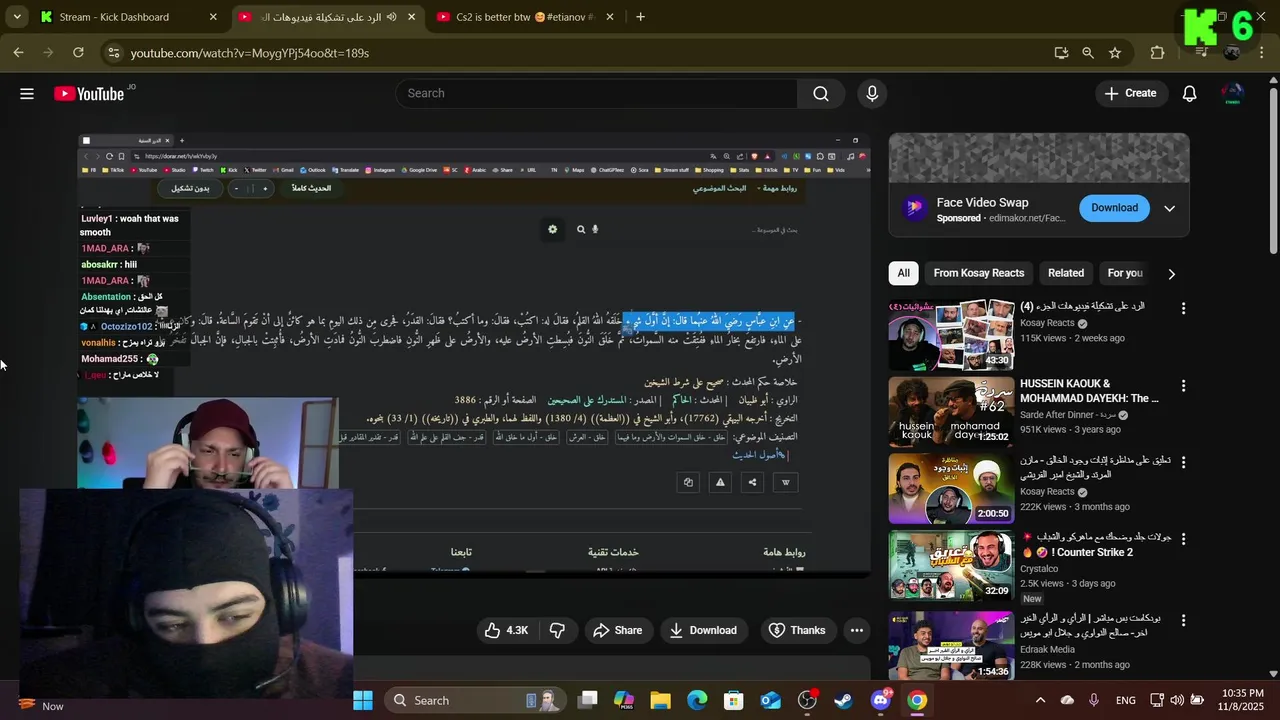
Task: Open options for Edraak Media video
Action: [1183, 620]
